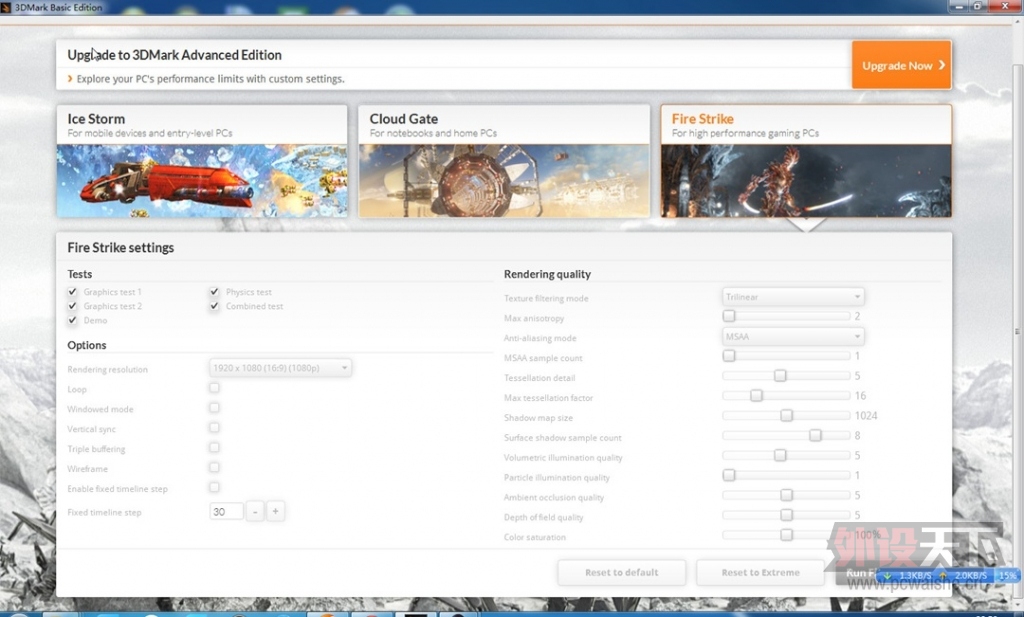Click the 15% indicator on network speed widget

1008,575
